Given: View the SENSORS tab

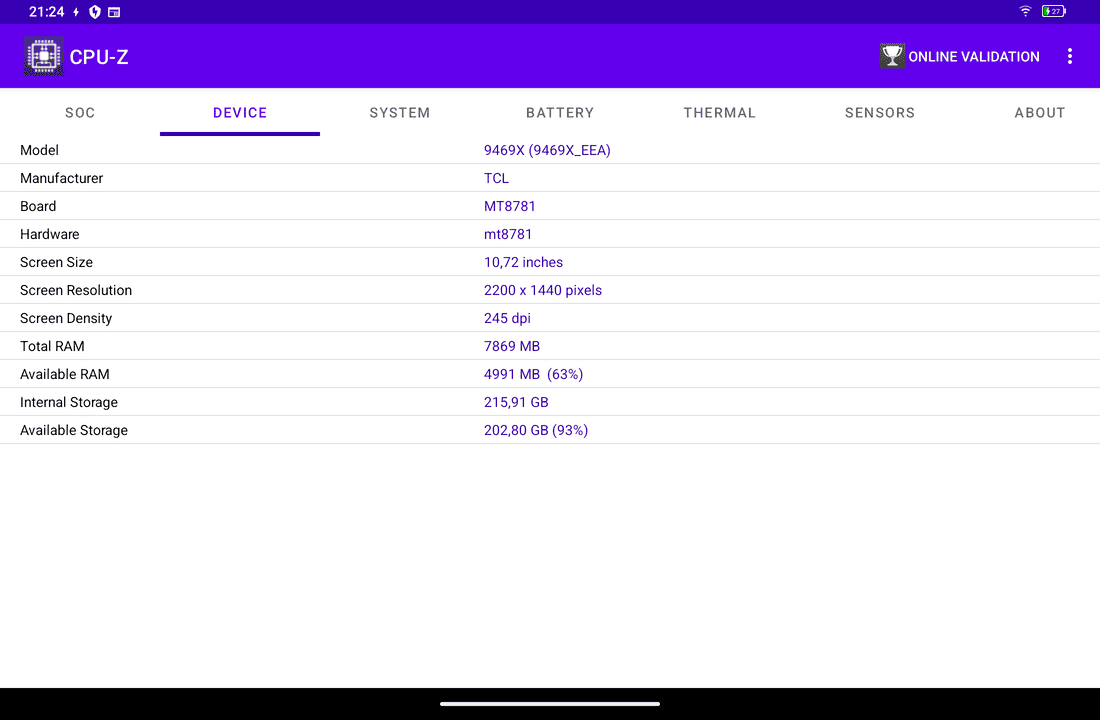Looking at the screenshot, I should click(880, 113).
